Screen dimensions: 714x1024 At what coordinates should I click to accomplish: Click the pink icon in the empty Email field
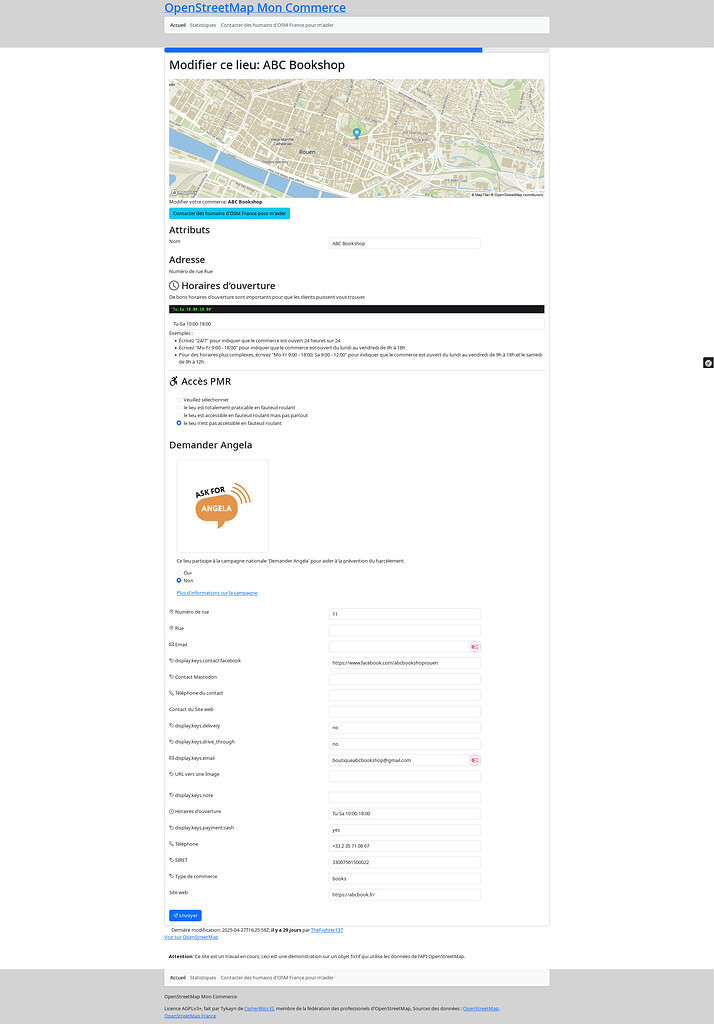[475, 647]
